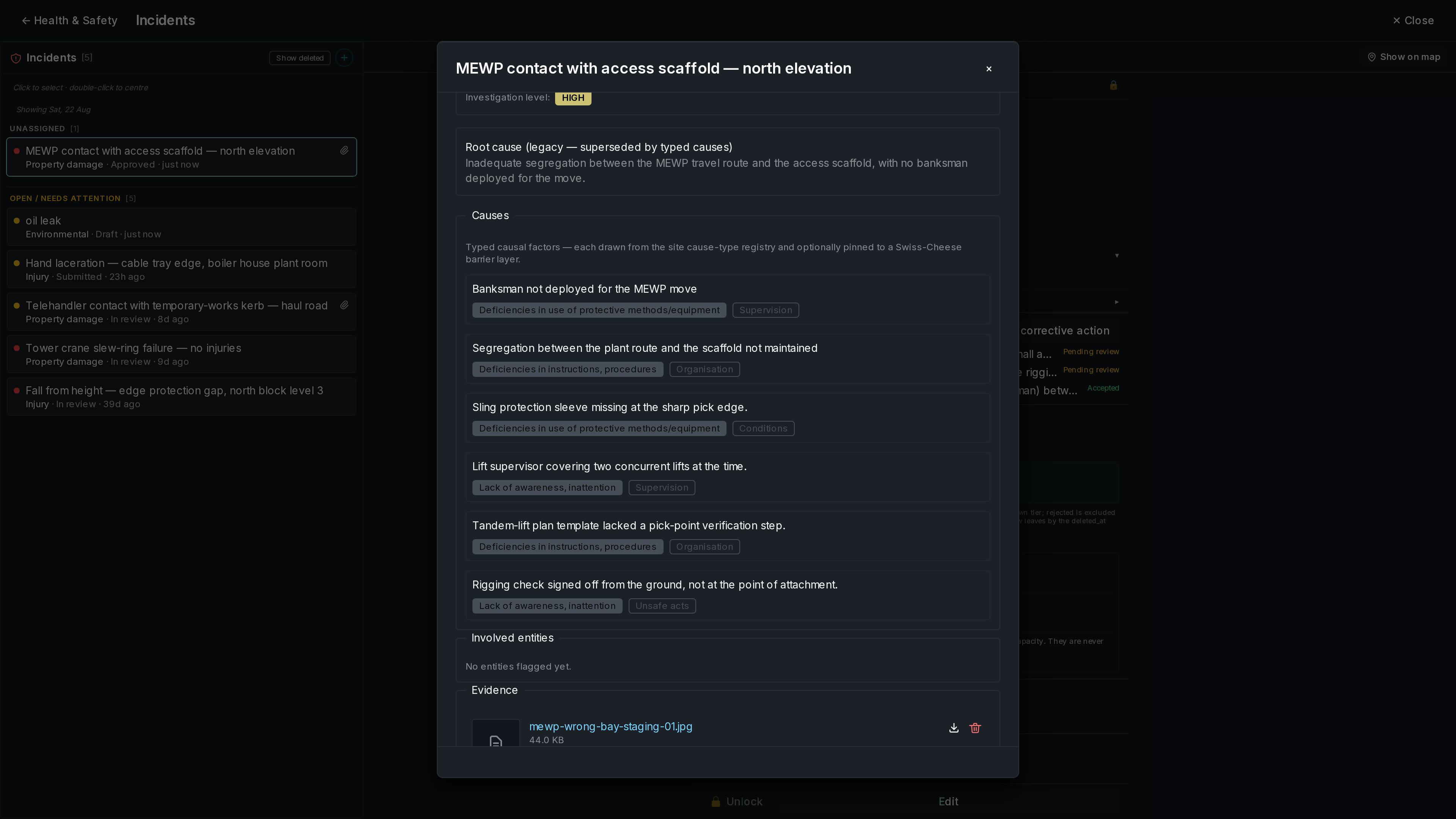Click the UNASSIGNED group header

click(44, 129)
